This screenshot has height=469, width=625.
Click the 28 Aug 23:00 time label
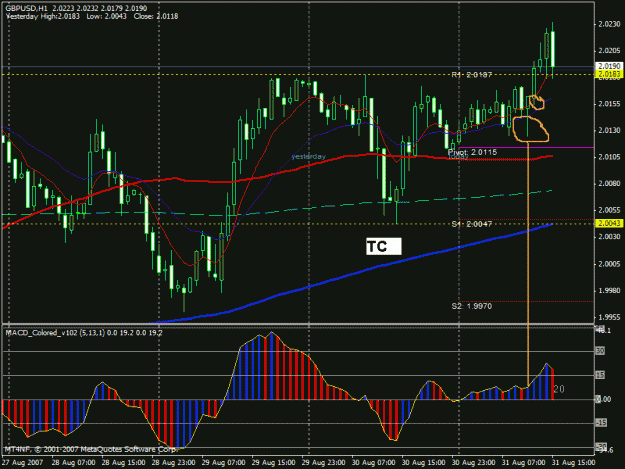(173, 463)
